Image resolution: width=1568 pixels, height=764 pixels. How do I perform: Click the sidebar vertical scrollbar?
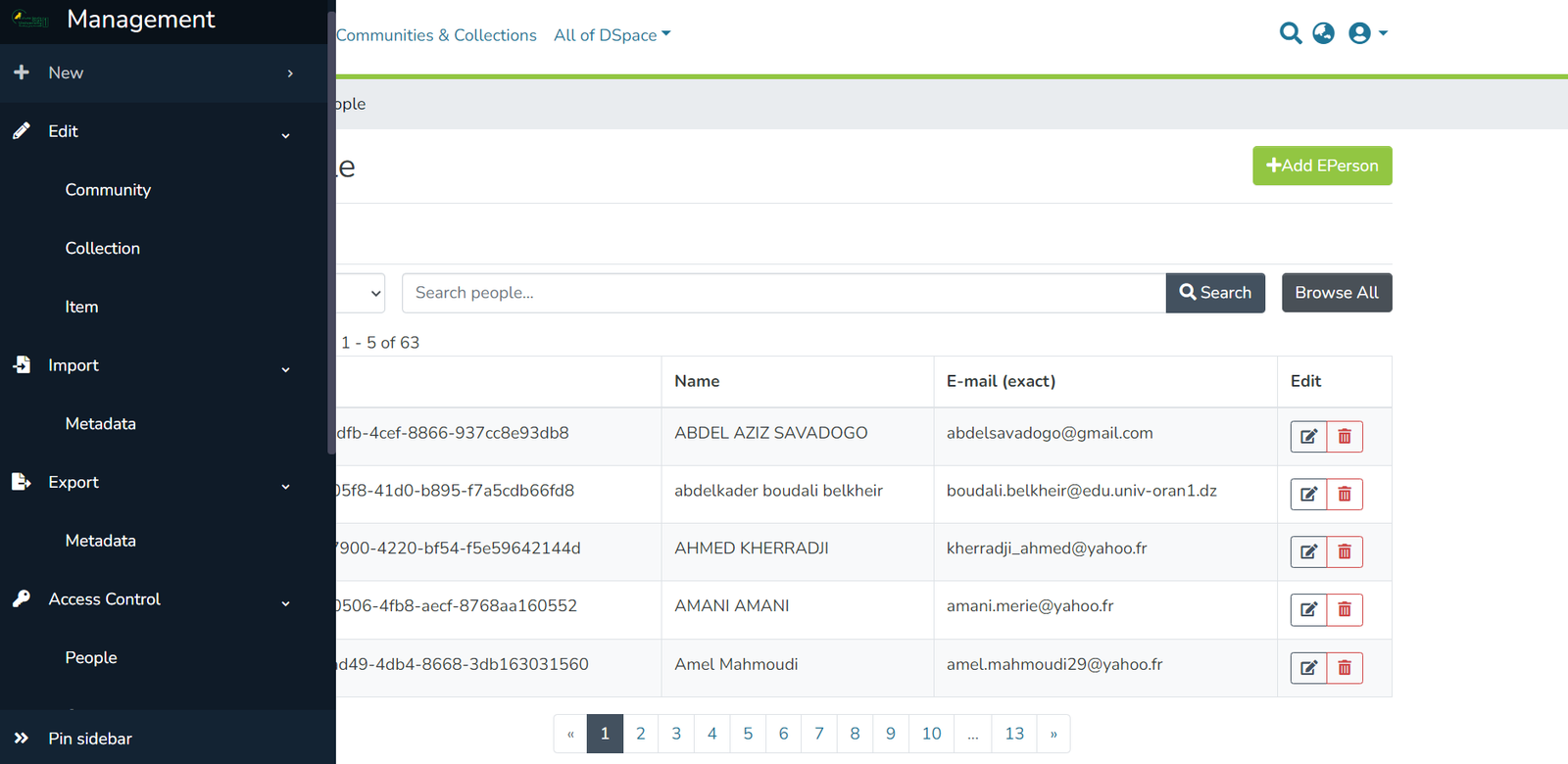tap(331, 233)
